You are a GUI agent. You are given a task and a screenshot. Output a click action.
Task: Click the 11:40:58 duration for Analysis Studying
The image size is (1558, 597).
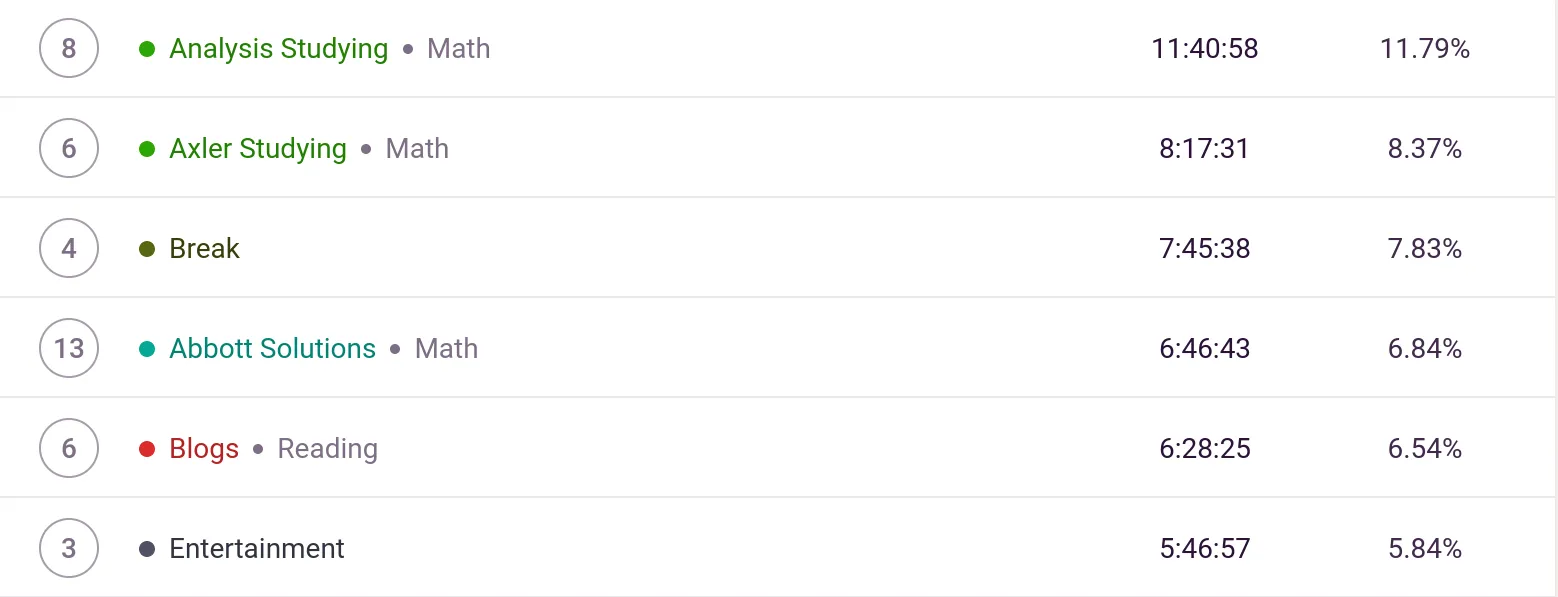click(1204, 48)
